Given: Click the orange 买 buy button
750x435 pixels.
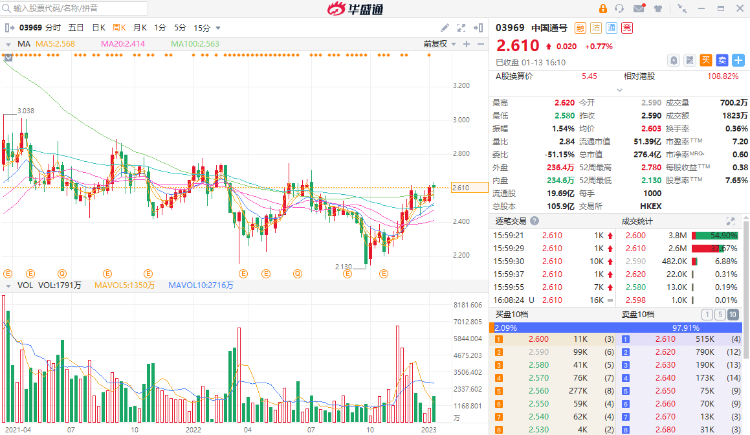Looking at the screenshot, I should (706, 60).
